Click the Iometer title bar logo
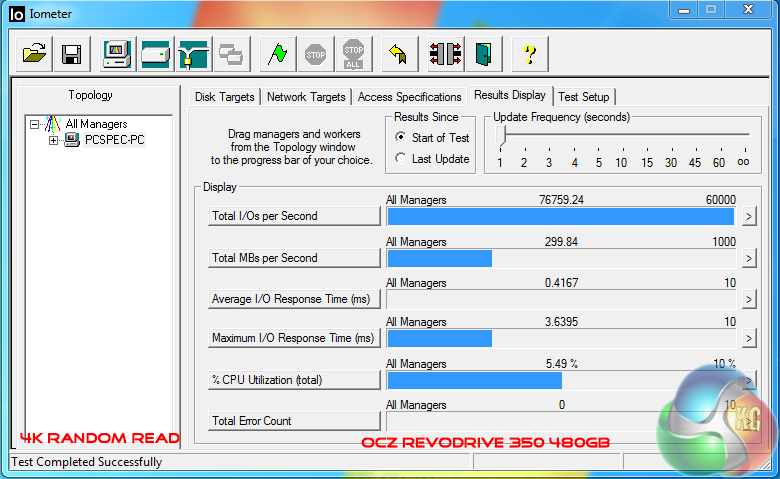 (x=16, y=14)
